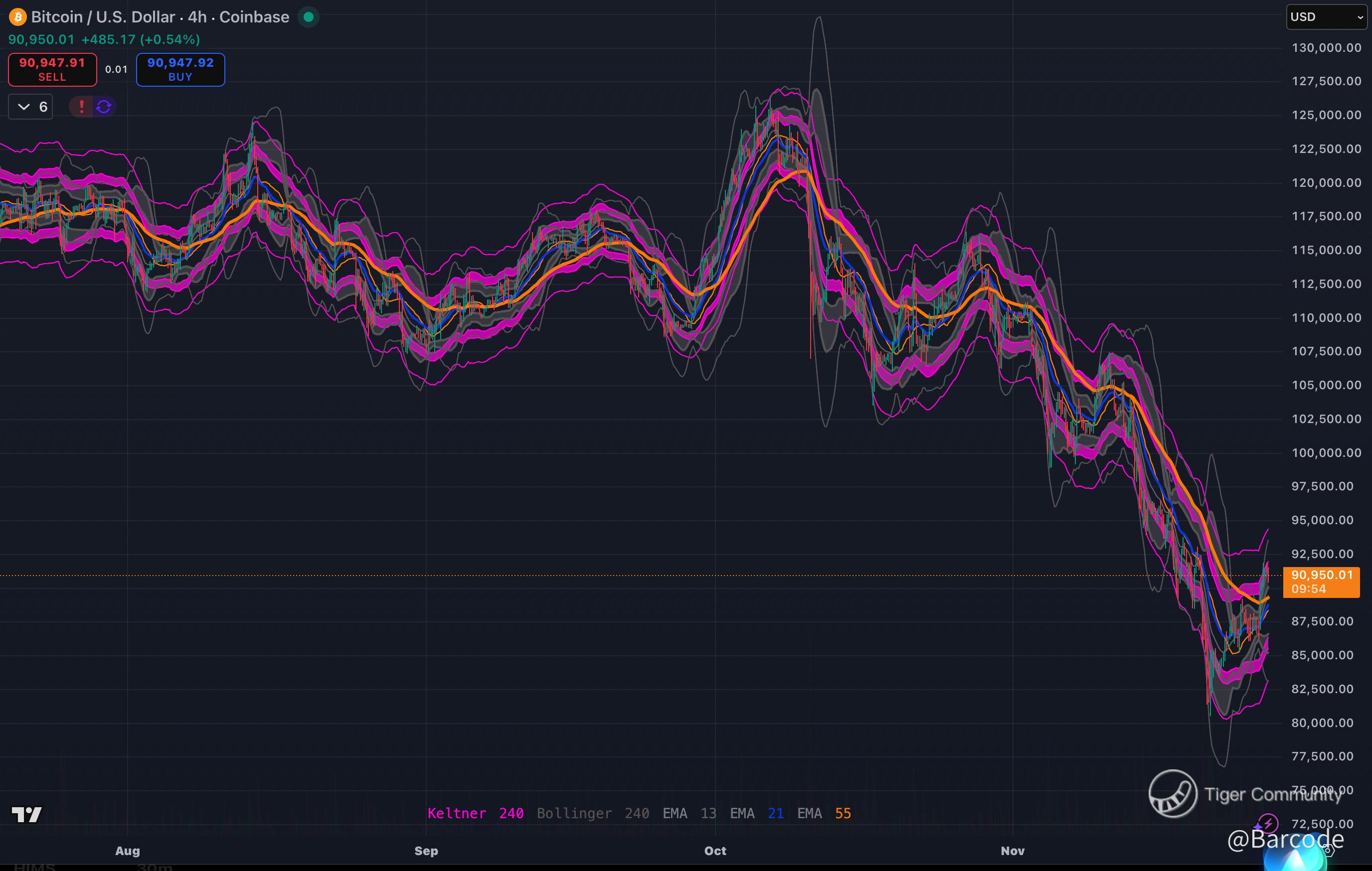Screen dimensions: 1372x871
Task: Click the orange Bitcoin symbol logo
Action: pos(17,17)
